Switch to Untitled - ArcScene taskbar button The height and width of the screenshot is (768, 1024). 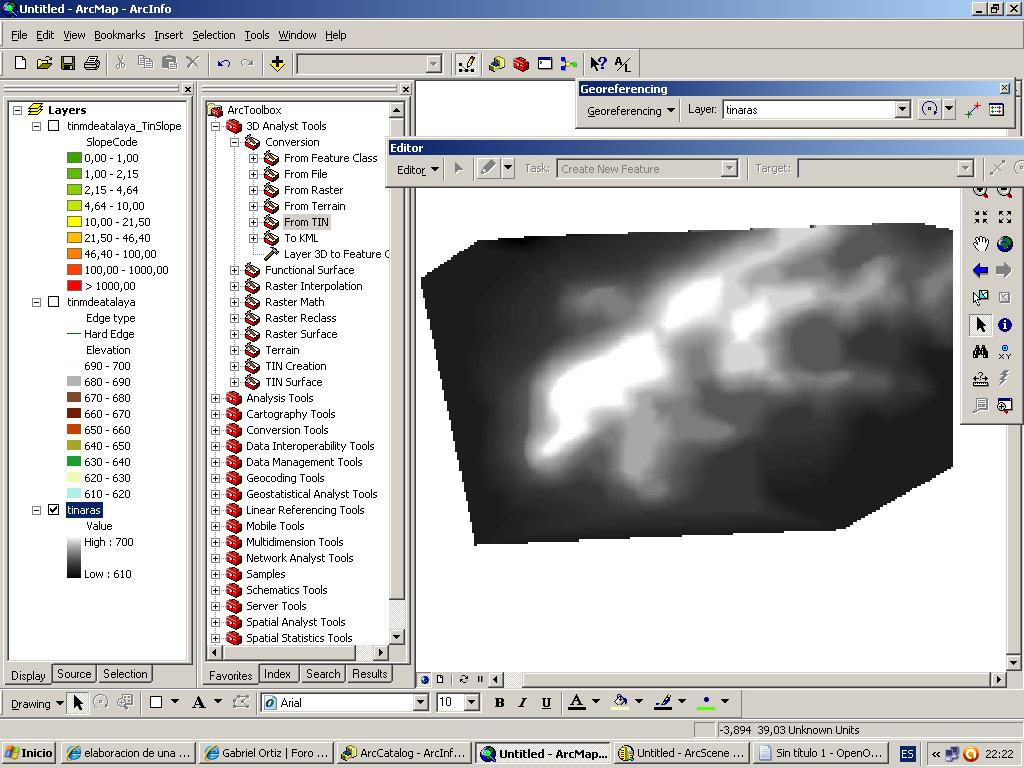[x=682, y=753]
